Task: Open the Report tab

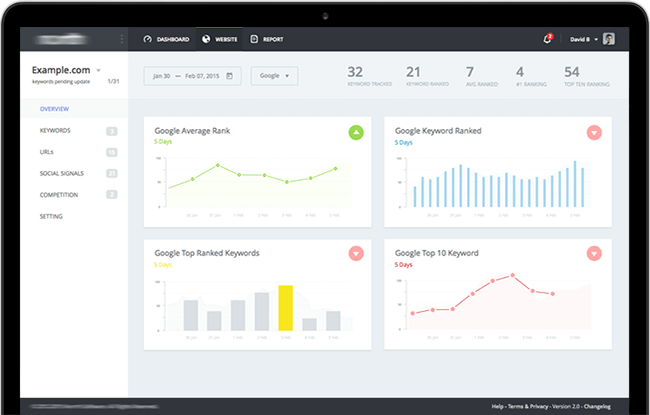Action: [x=267, y=39]
